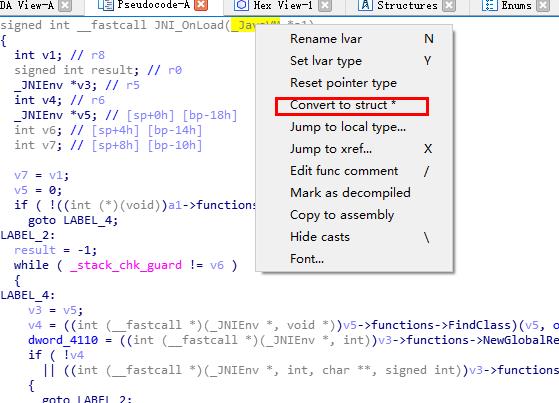Click the Enums tab icon
The height and width of the screenshot is (403, 559).
click(489, 5)
